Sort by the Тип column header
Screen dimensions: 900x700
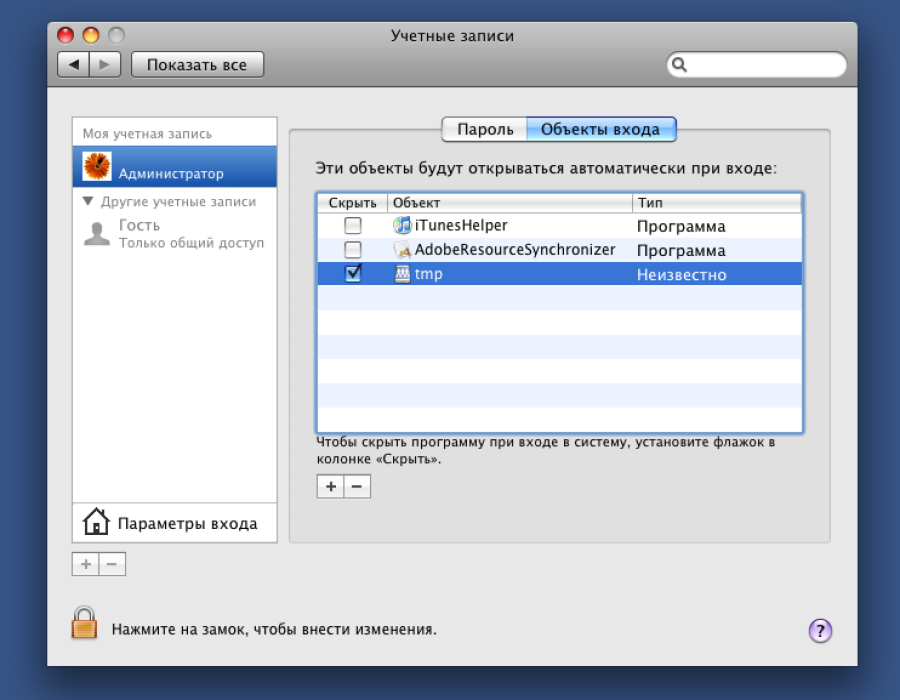click(717, 203)
